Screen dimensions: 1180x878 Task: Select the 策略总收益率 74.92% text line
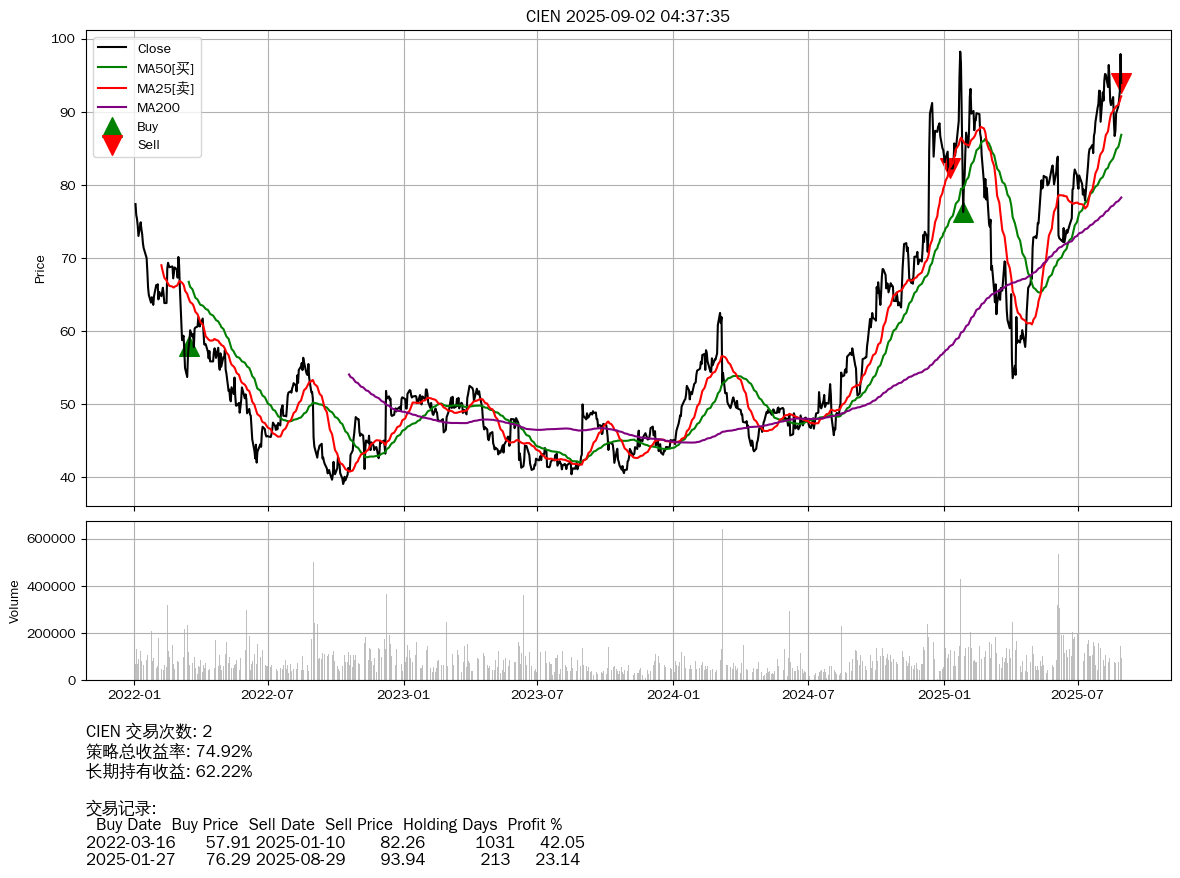(x=169, y=751)
